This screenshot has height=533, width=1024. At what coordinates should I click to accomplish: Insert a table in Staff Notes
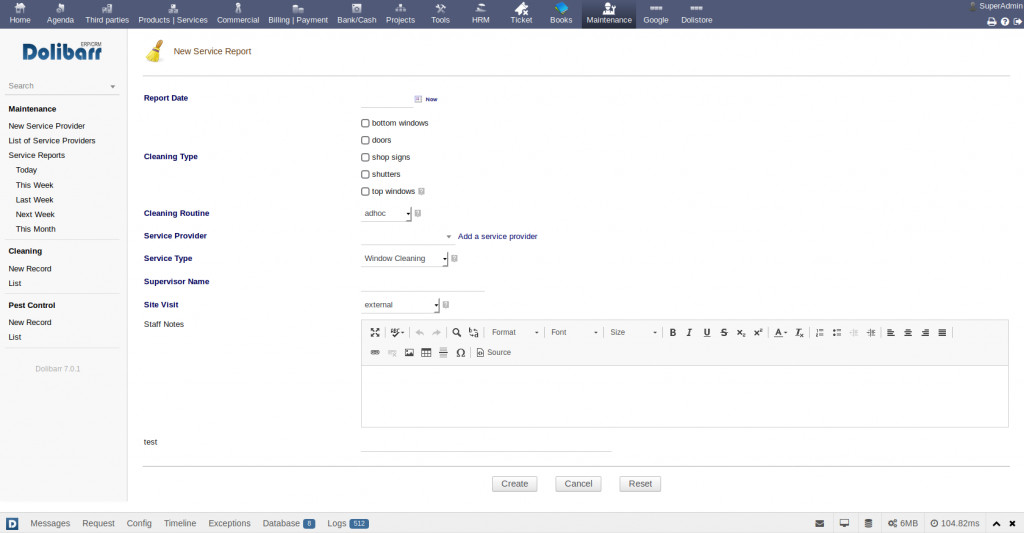click(426, 352)
